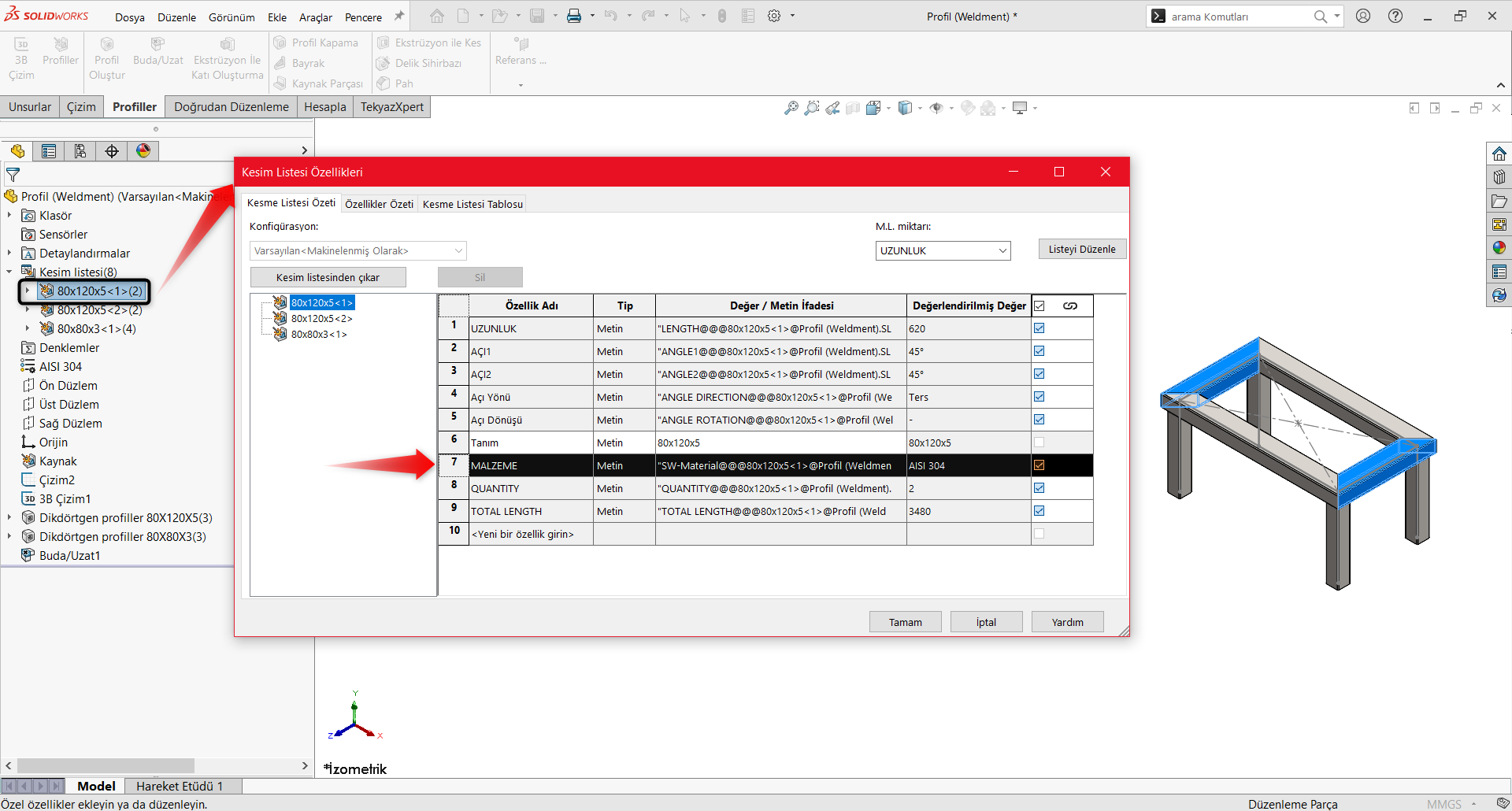Screen dimensions: 1512x811
Task: Click the Zoom to Area icon
Action: 812,108
